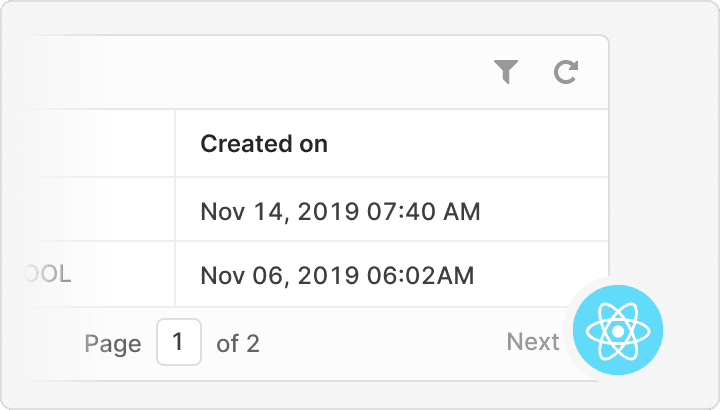Click the 'of 2' page count text
The image size is (720, 410).
coord(238,344)
